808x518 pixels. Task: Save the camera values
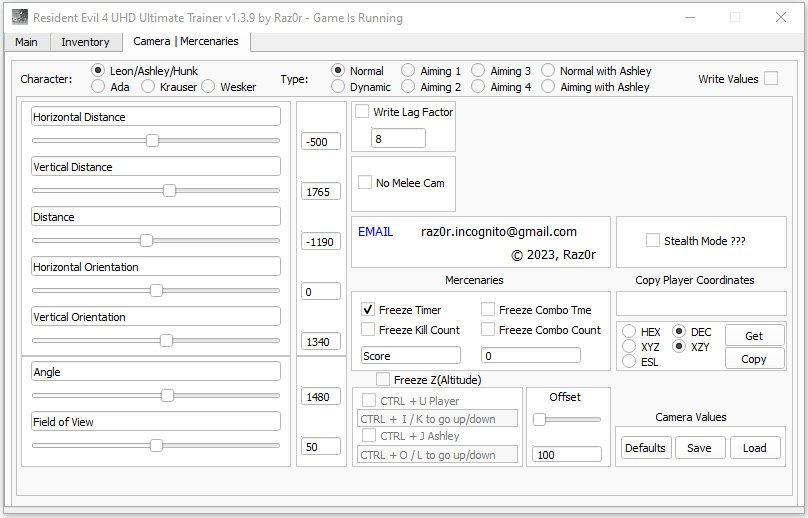tap(700, 447)
